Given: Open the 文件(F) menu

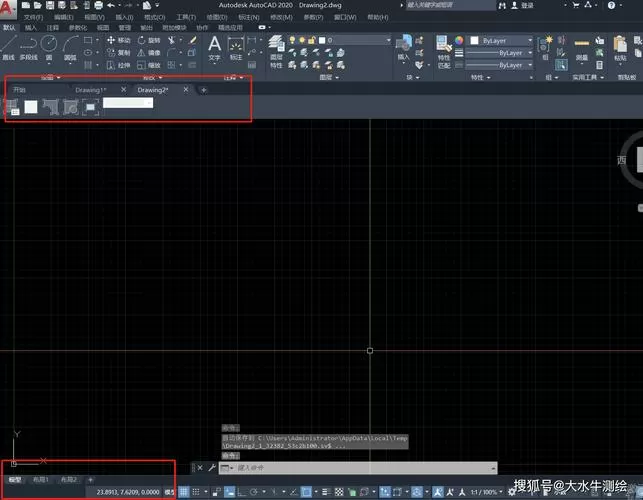Looking at the screenshot, I should click(33, 17).
